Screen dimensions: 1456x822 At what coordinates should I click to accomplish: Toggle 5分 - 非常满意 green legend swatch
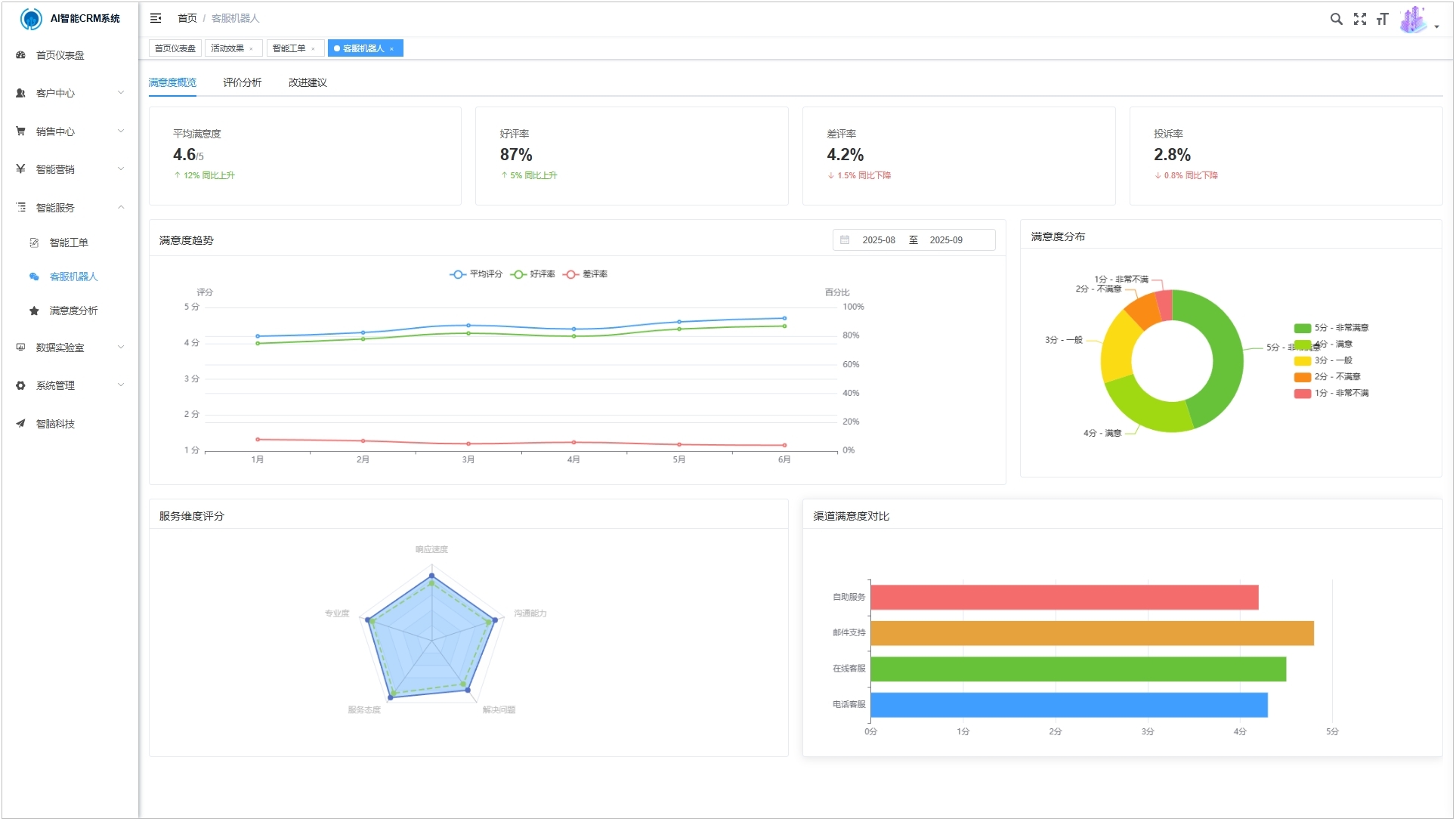(1302, 328)
